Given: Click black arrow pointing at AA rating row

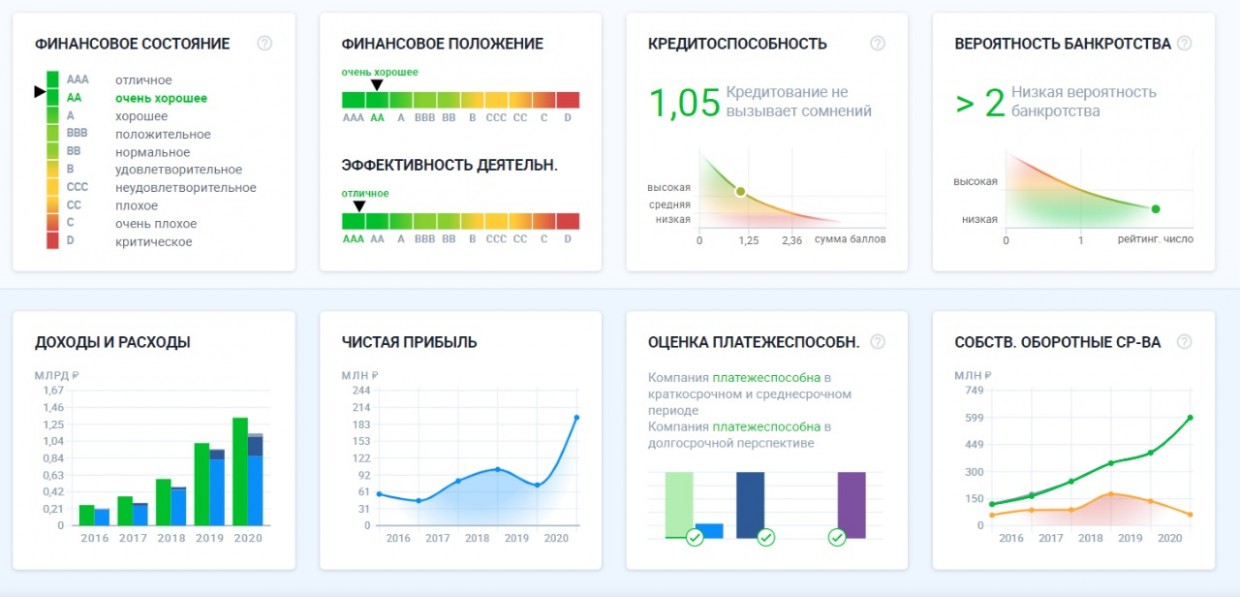Looking at the screenshot, I should click(x=40, y=92).
